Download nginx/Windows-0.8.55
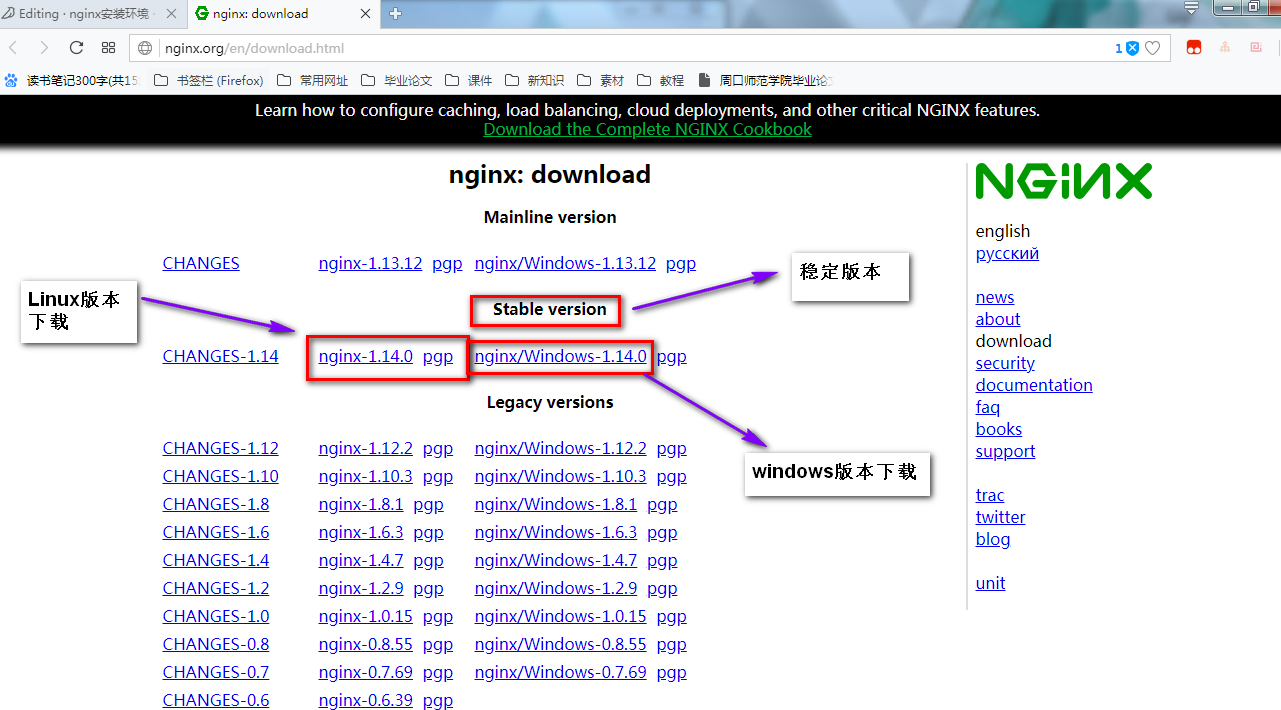Image resolution: width=1281 pixels, height=710 pixels. [x=560, y=644]
